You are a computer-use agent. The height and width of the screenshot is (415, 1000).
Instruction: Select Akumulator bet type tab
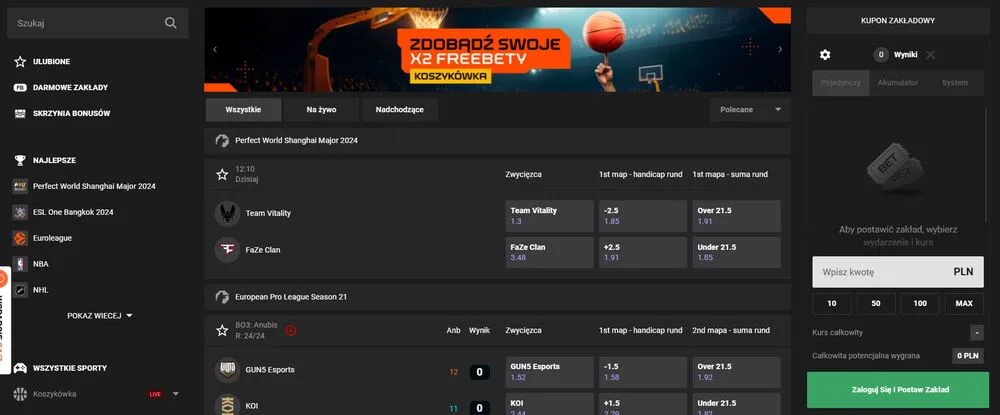click(898, 83)
